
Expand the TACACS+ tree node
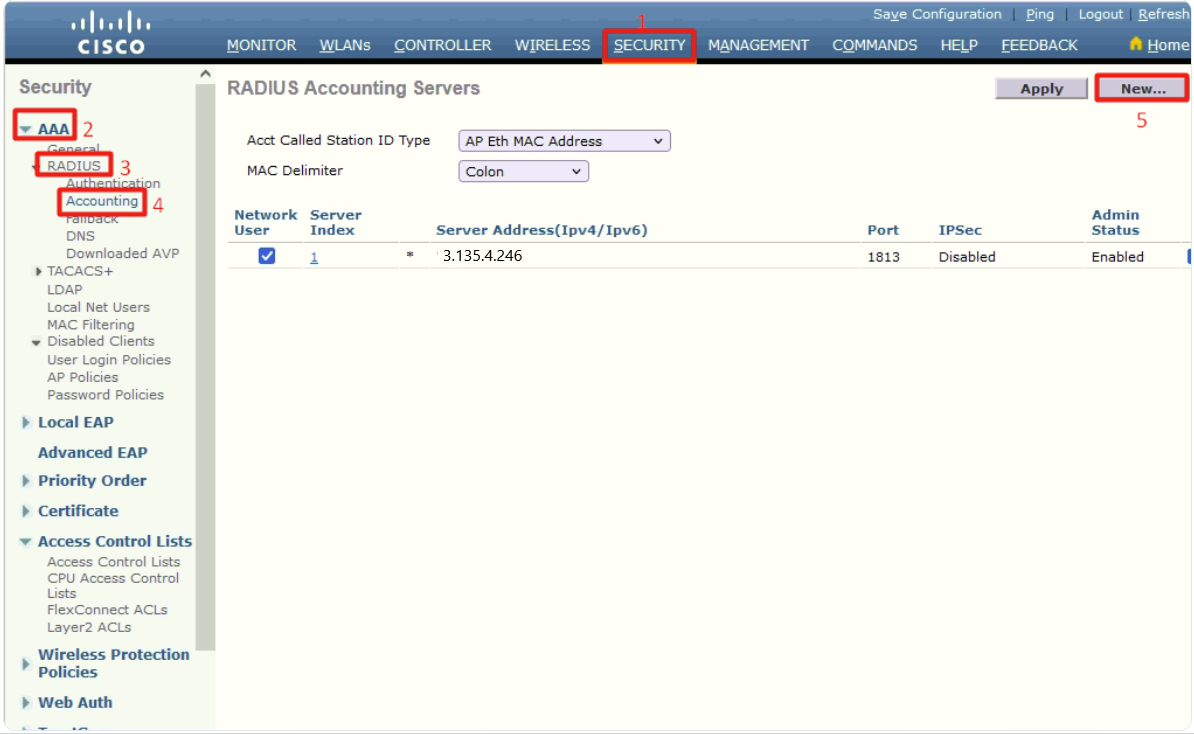tap(38, 271)
